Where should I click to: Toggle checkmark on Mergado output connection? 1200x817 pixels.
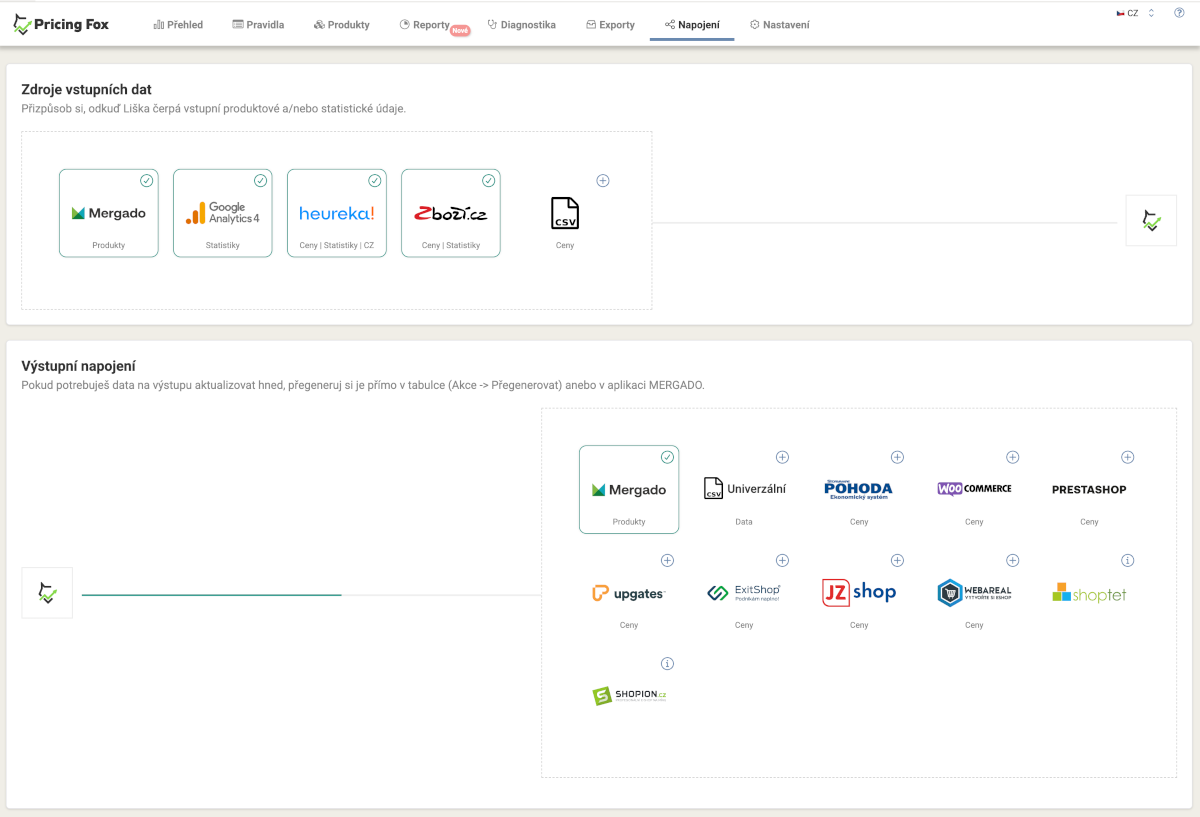(x=667, y=457)
